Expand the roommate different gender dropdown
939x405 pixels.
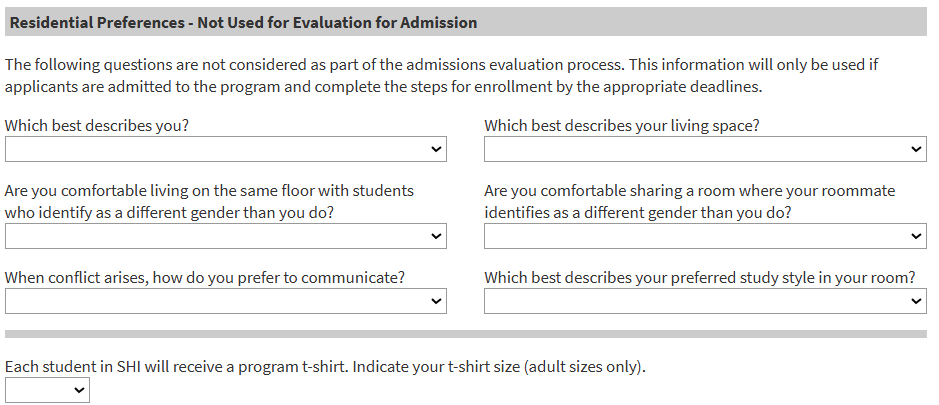[704, 236]
